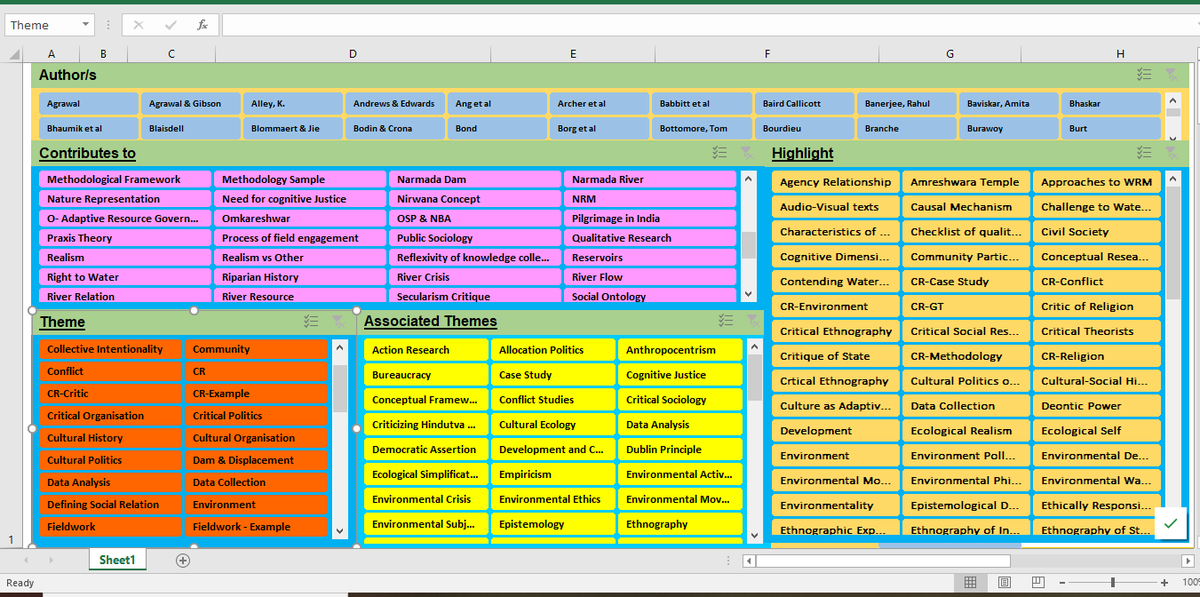This screenshot has width=1200, height=597.
Task: Toggle multi-select on the Theme slicer
Action: pyautogui.click(x=310, y=321)
